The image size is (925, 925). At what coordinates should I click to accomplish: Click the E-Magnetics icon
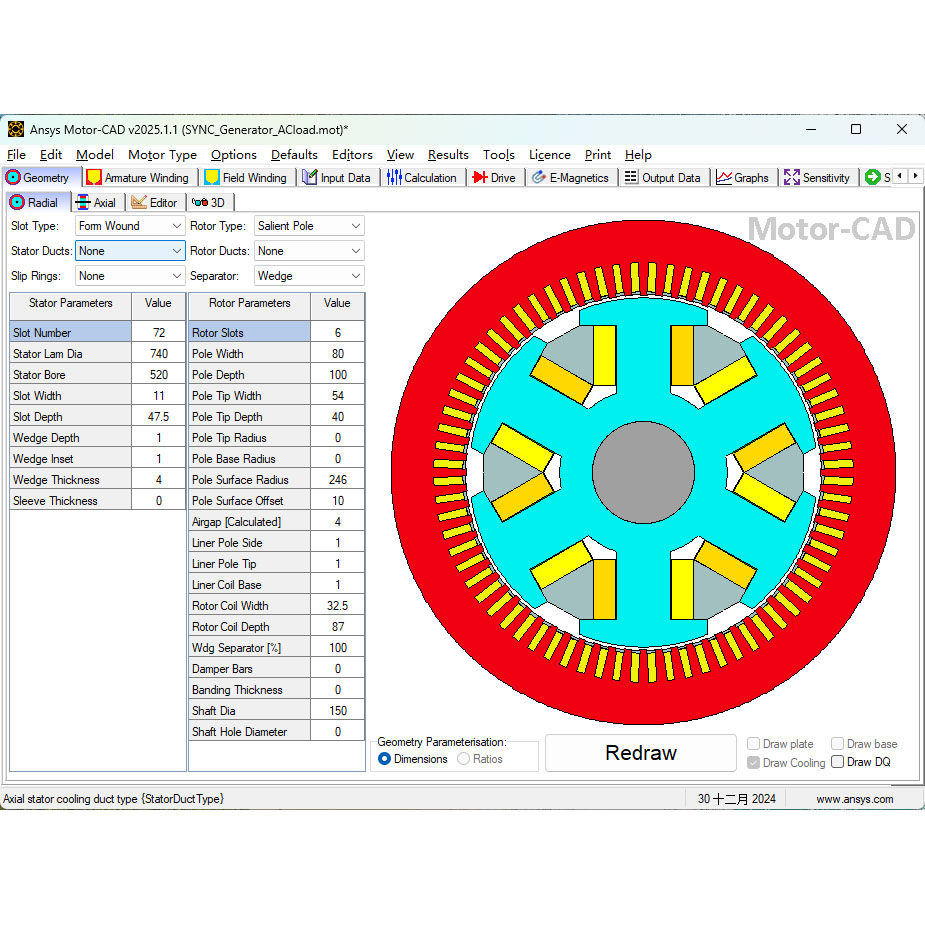coord(538,178)
